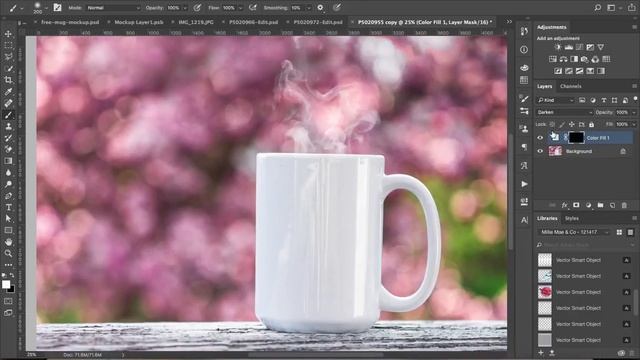The width and height of the screenshot is (640, 360).
Task: Open the Darken blend mode dropdown
Action: [x=564, y=112]
